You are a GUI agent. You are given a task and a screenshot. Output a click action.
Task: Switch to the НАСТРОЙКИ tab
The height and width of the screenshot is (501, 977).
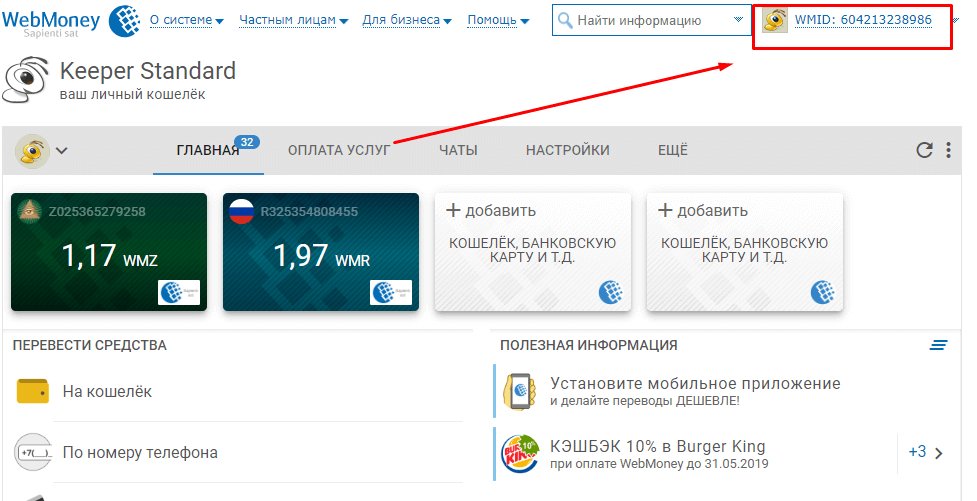[568, 150]
